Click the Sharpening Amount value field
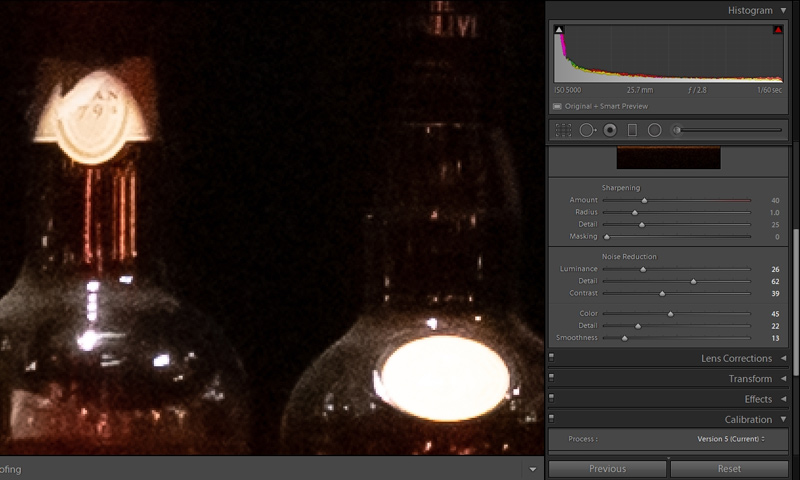Image resolution: width=800 pixels, height=480 pixels. tap(775, 200)
